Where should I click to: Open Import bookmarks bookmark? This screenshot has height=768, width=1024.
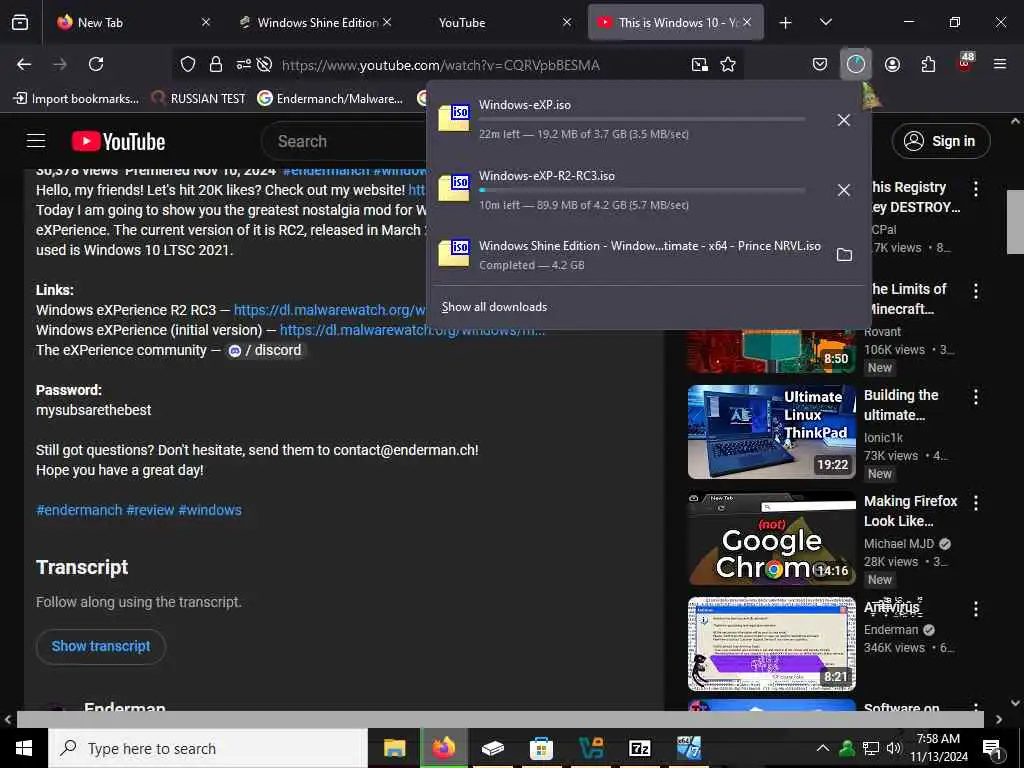76,99
